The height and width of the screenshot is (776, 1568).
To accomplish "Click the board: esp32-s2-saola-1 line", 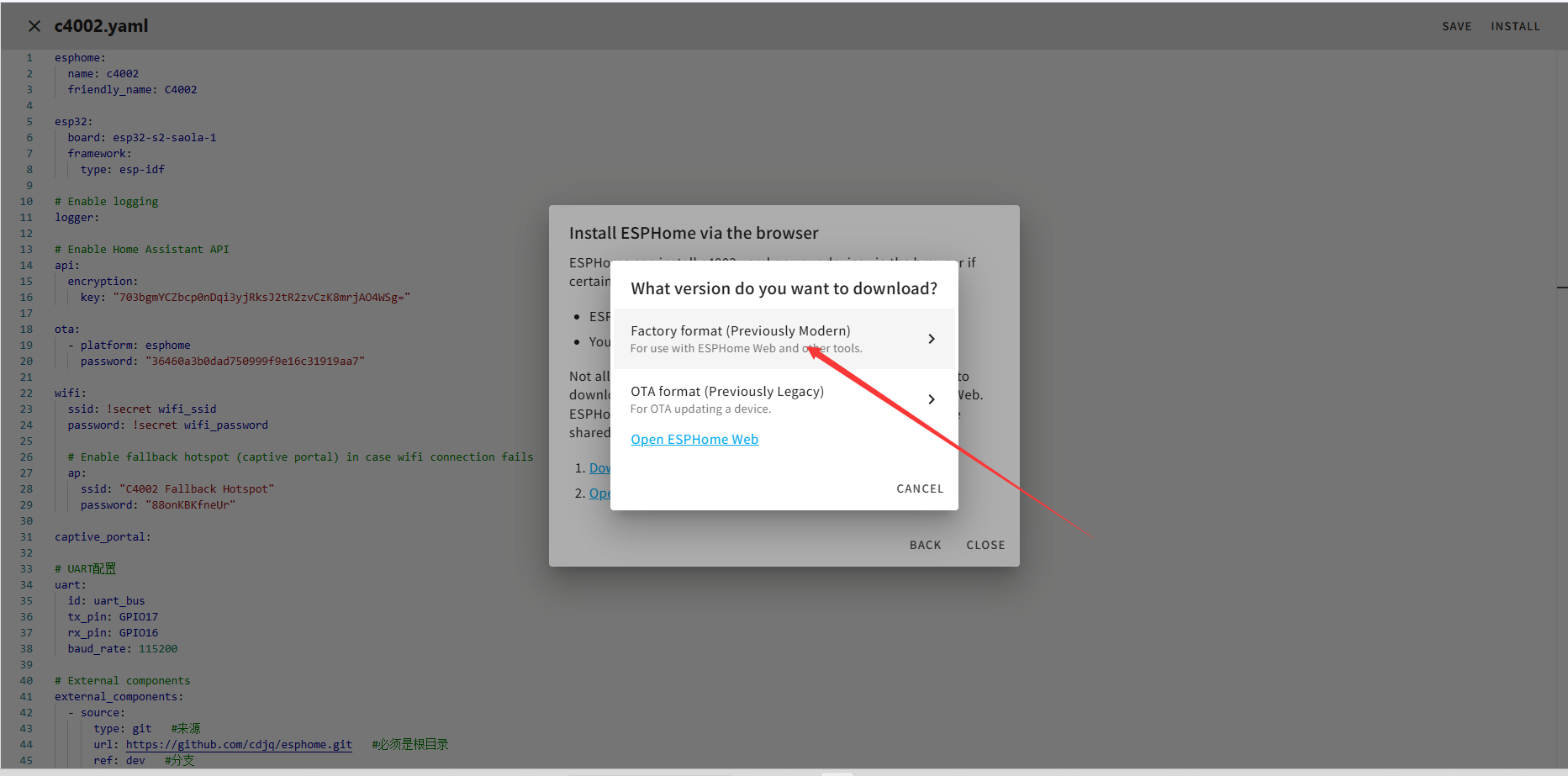I will (x=142, y=137).
